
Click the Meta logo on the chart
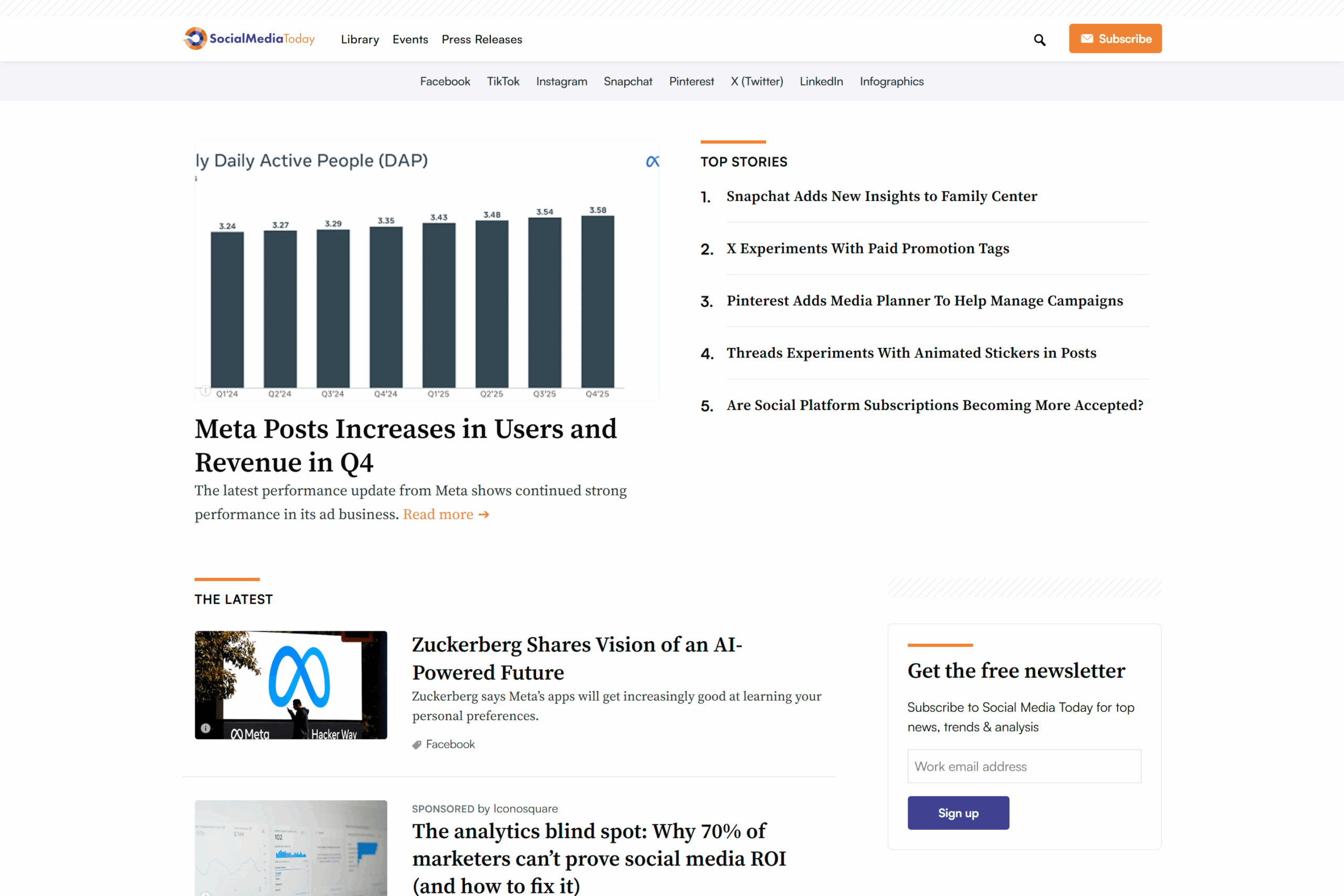[x=653, y=161]
